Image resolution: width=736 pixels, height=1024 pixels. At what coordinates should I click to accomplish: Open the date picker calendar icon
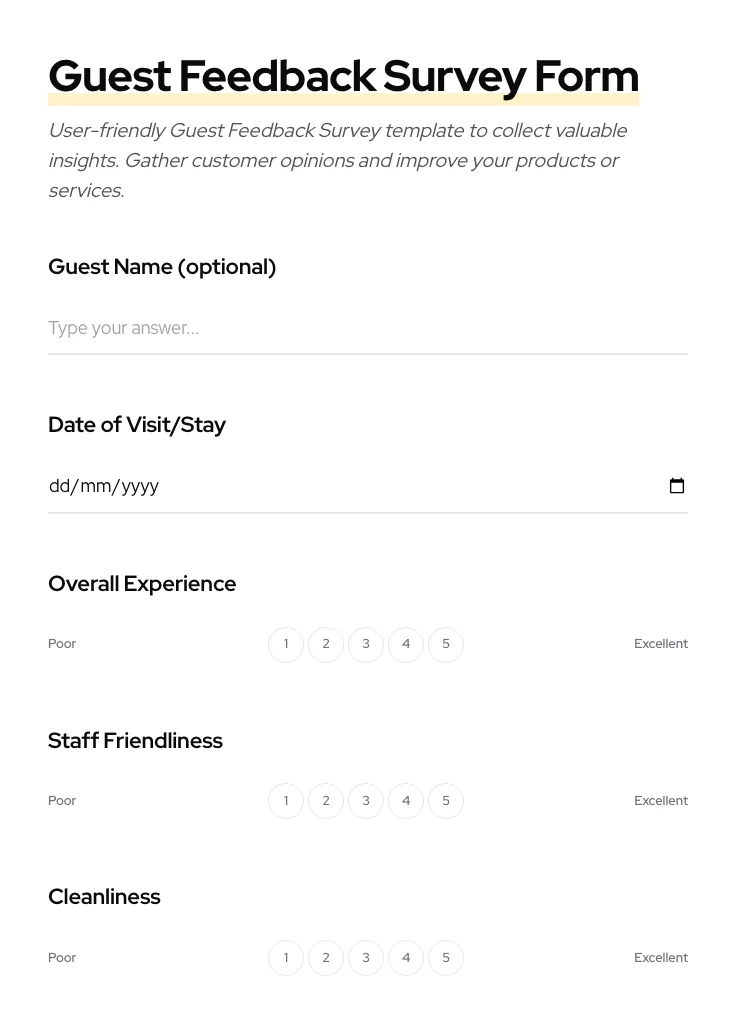click(677, 486)
